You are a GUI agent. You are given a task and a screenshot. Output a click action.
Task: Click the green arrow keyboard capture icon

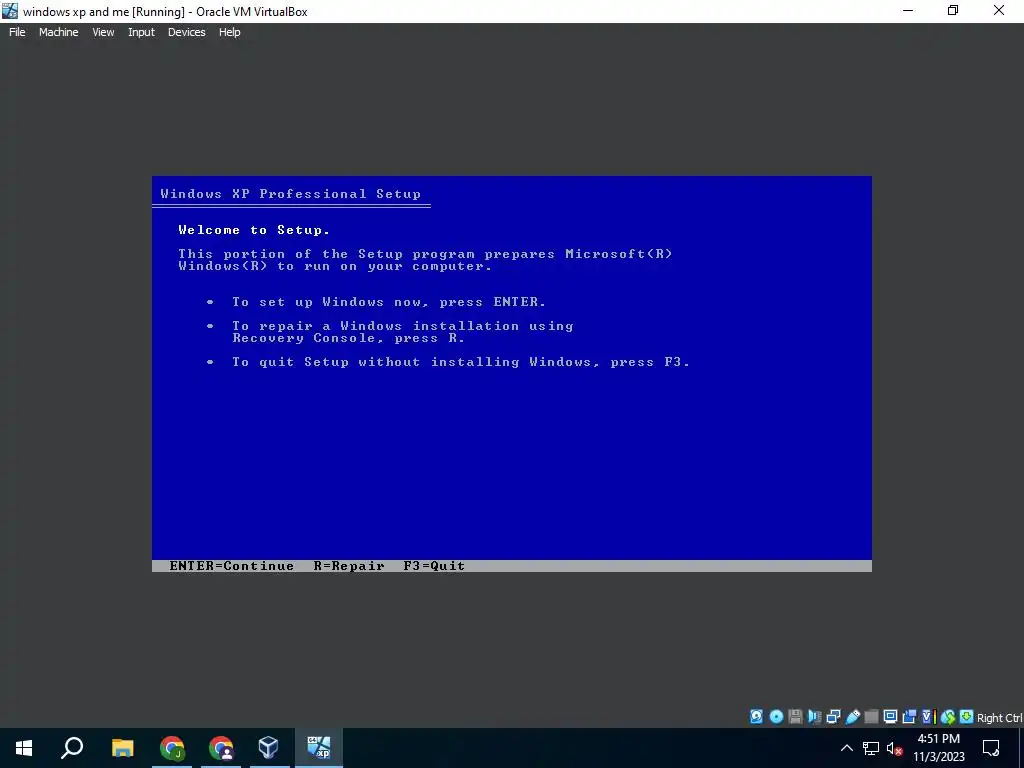pyautogui.click(x=967, y=717)
